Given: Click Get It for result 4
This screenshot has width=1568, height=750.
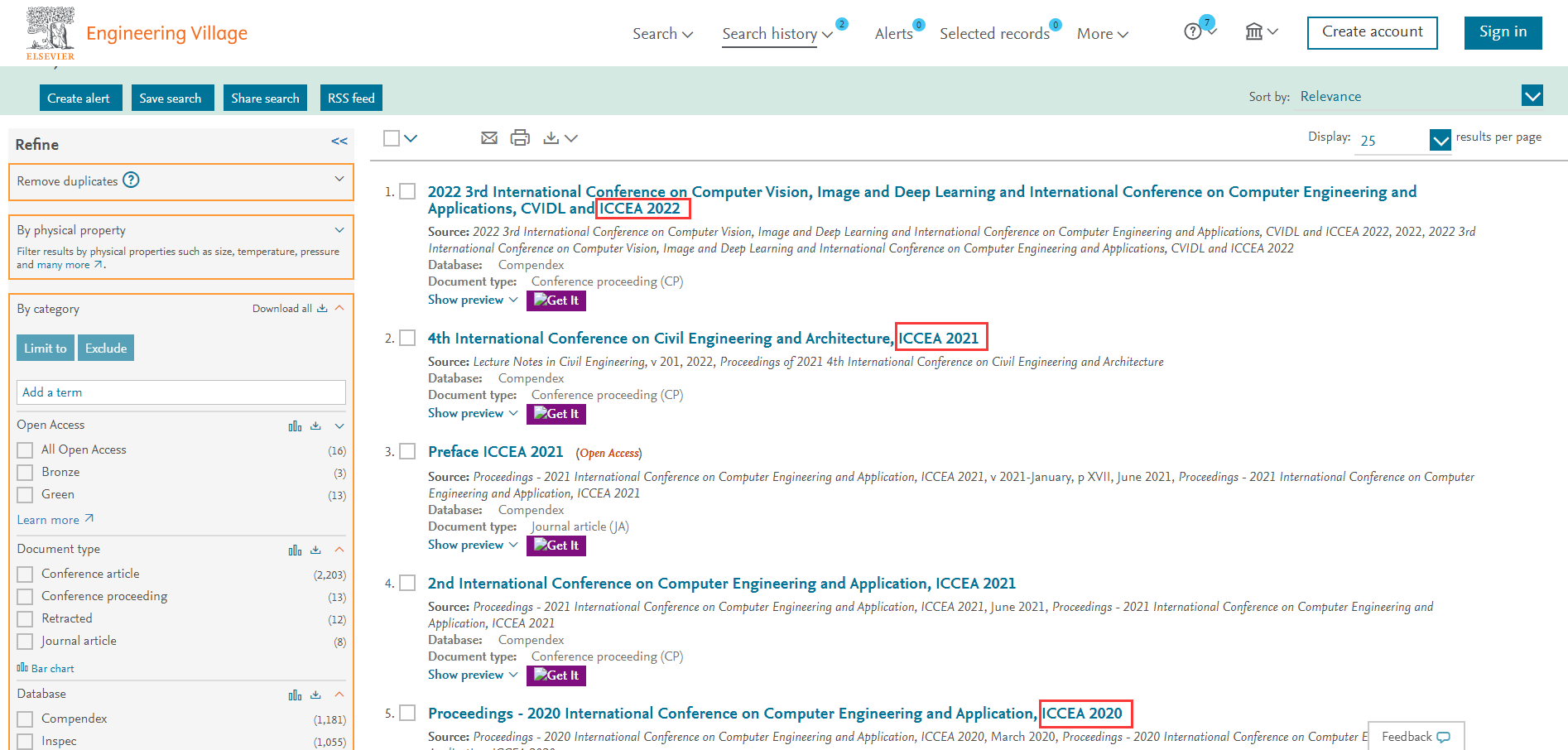Looking at the screenshot, I should tap(556, 675).
